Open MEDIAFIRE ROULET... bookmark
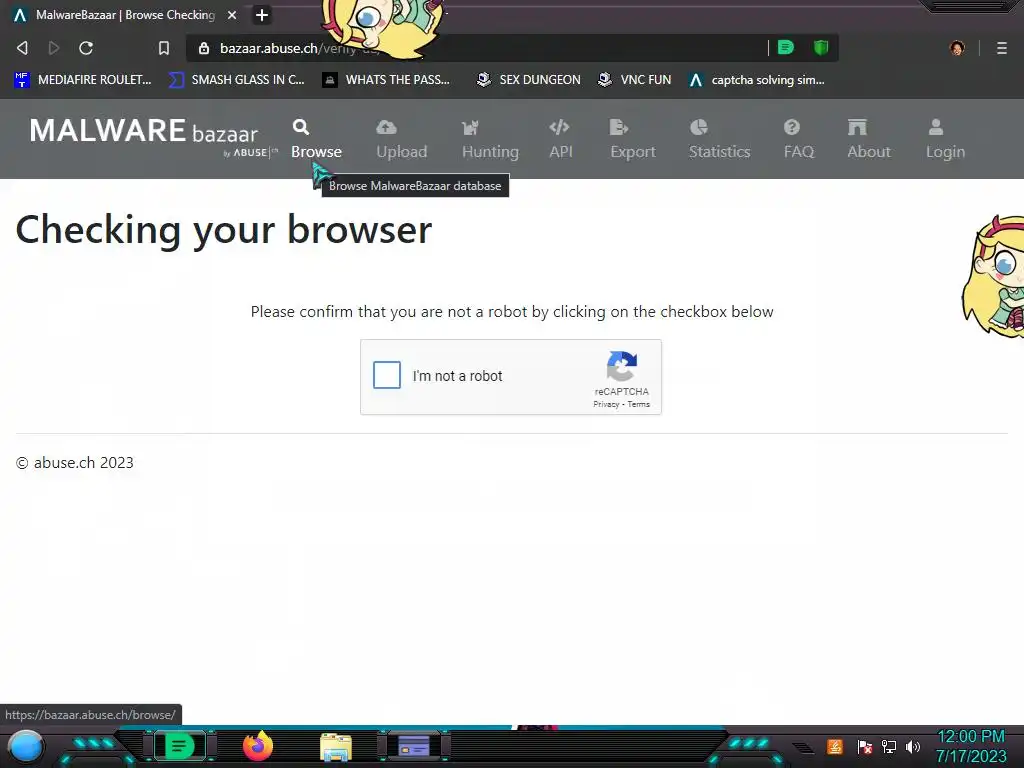 (82, 80)
